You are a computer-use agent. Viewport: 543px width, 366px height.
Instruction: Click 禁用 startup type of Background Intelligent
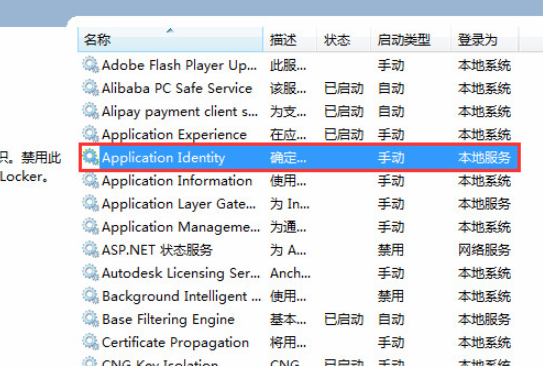click(391, 296)
